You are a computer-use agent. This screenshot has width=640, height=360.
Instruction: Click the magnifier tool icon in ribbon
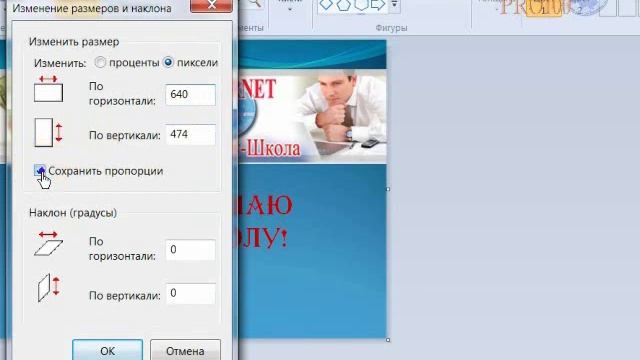tap(254, 3)
